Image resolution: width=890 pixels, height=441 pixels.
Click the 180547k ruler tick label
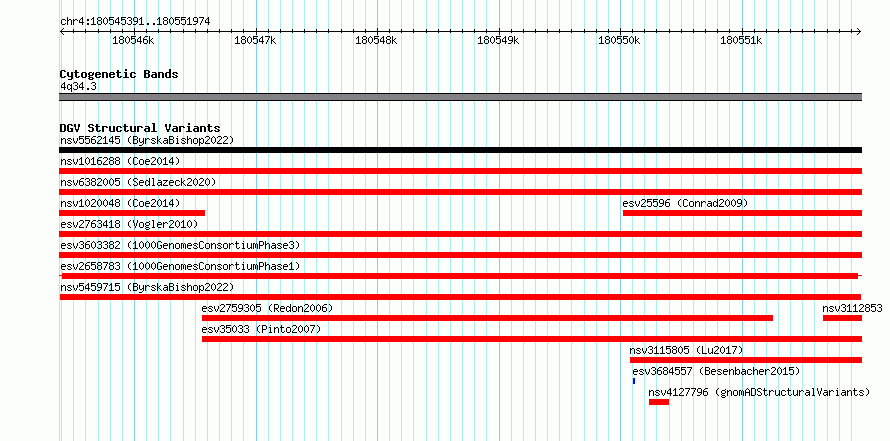(255, 40)
